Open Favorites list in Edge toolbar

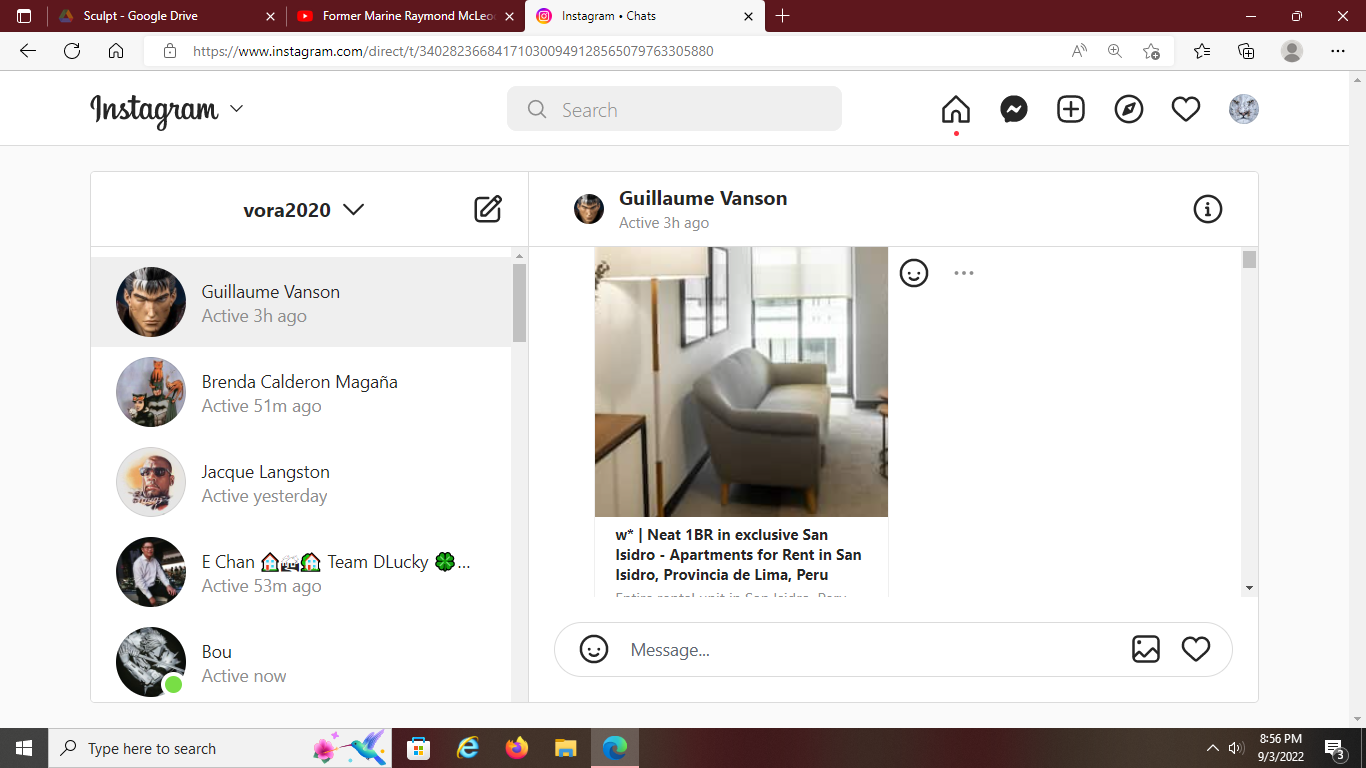(1202, 51)
